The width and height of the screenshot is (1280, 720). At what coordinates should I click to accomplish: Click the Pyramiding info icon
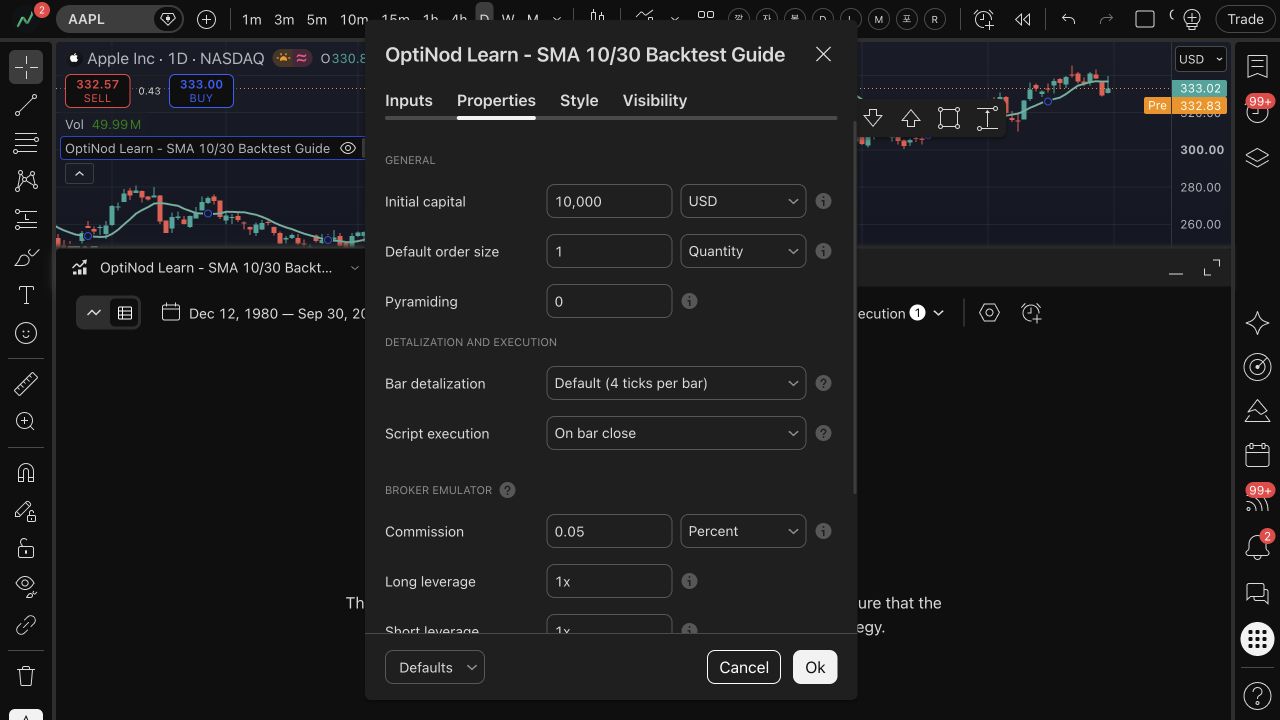[689, 301]
